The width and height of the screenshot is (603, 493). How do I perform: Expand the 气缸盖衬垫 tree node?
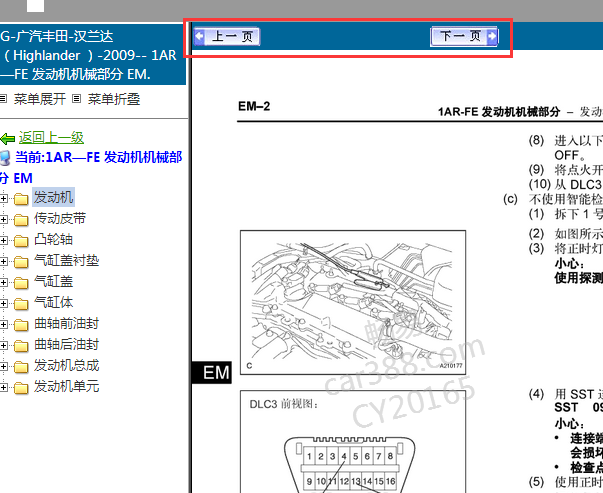pyautogui.click(x=3, y=261)
